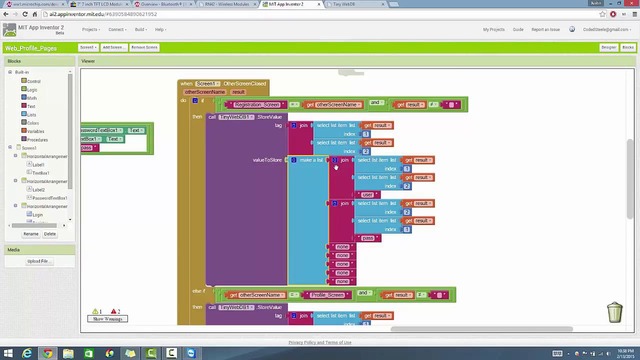Screen dimensions: 640x360
Task: Click the MIT App Inventor logo
Action: coord(9,30)
